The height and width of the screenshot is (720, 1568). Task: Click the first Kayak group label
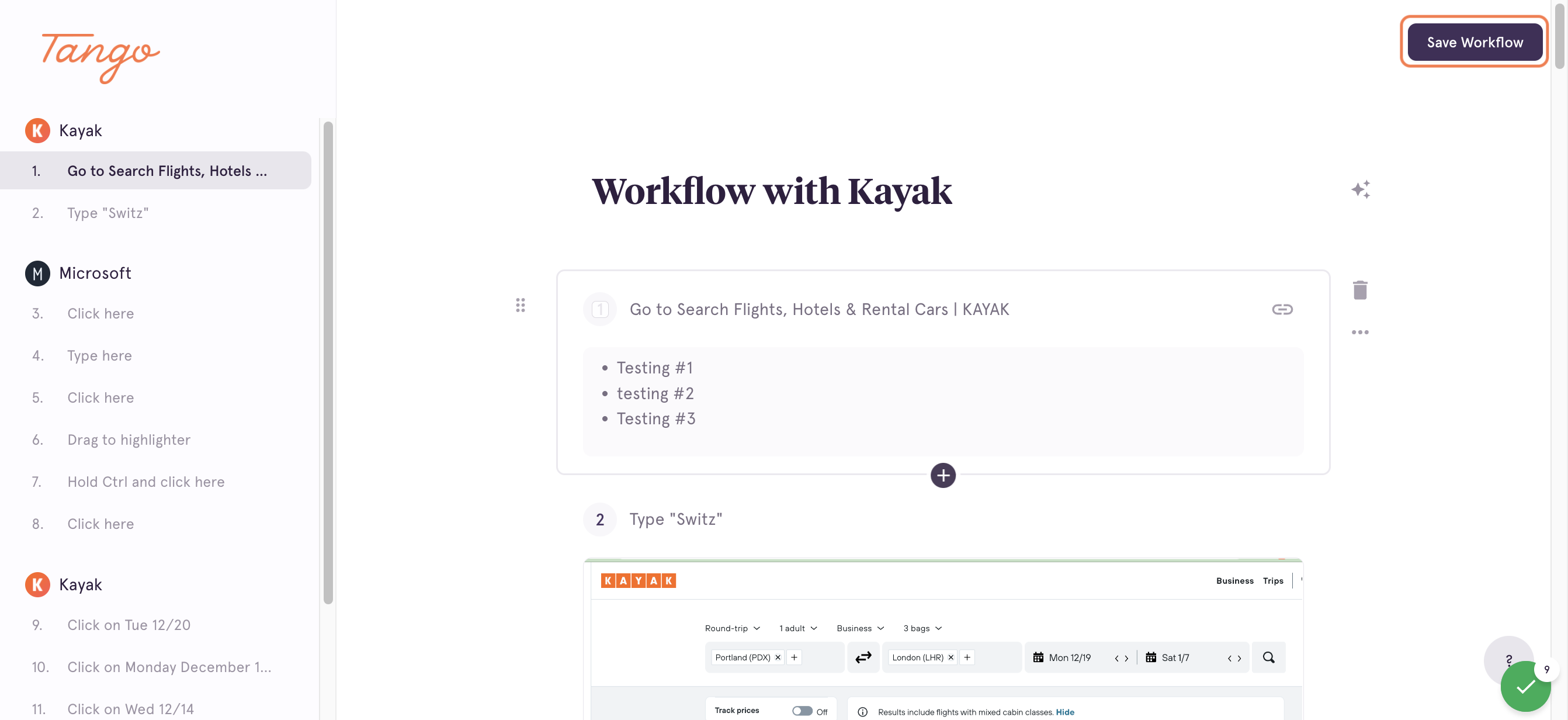tap(81, 130)
